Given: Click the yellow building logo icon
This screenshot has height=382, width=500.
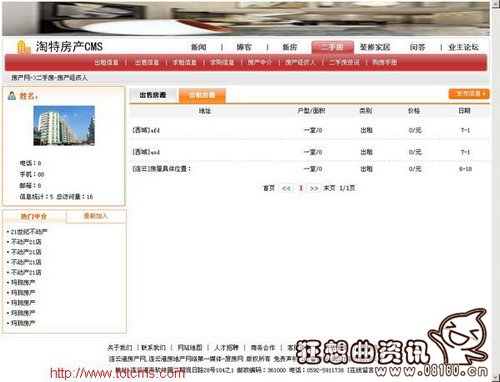Looking at the screenshot, I should coord(23,47).
